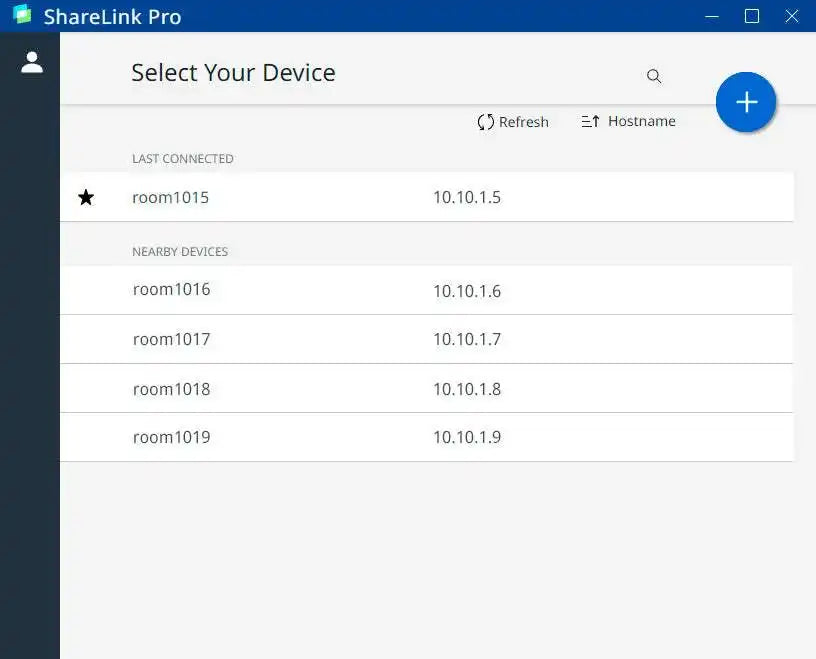Minimize the ShareLink Pro window
The width and height of the screenshot is (816, 659).
[712, 16]
